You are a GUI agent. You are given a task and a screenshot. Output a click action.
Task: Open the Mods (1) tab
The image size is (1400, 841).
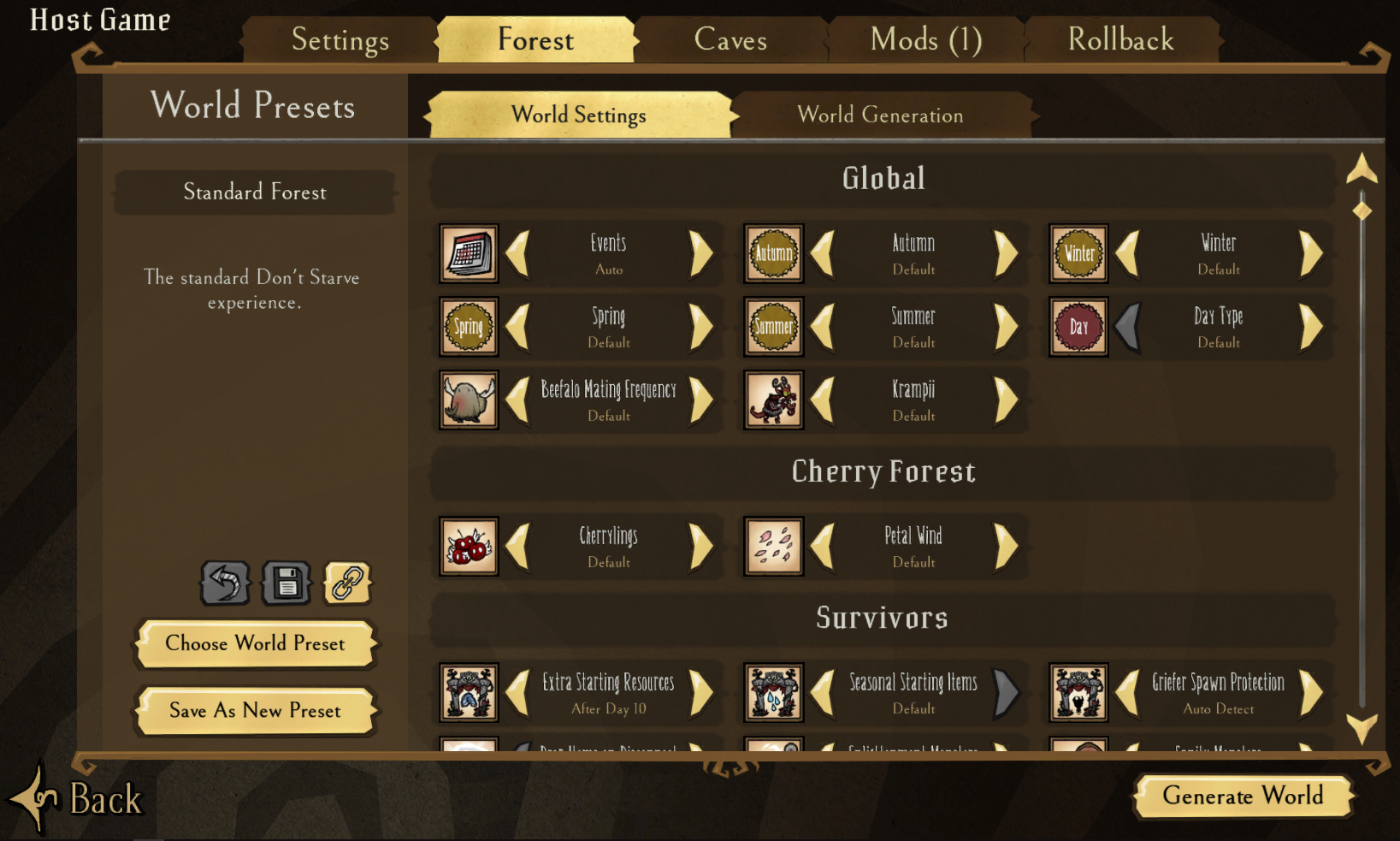point(926,39)
